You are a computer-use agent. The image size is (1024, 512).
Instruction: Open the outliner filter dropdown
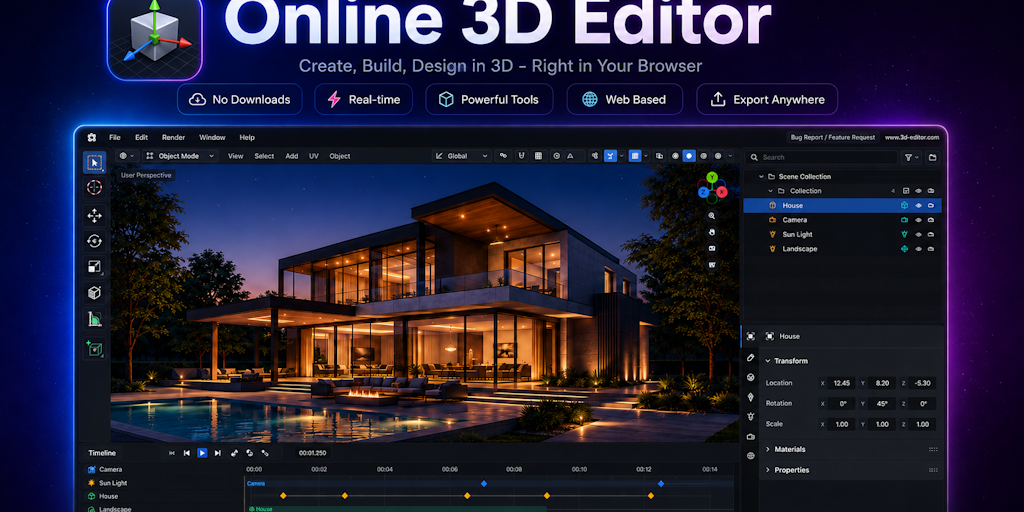910,157
